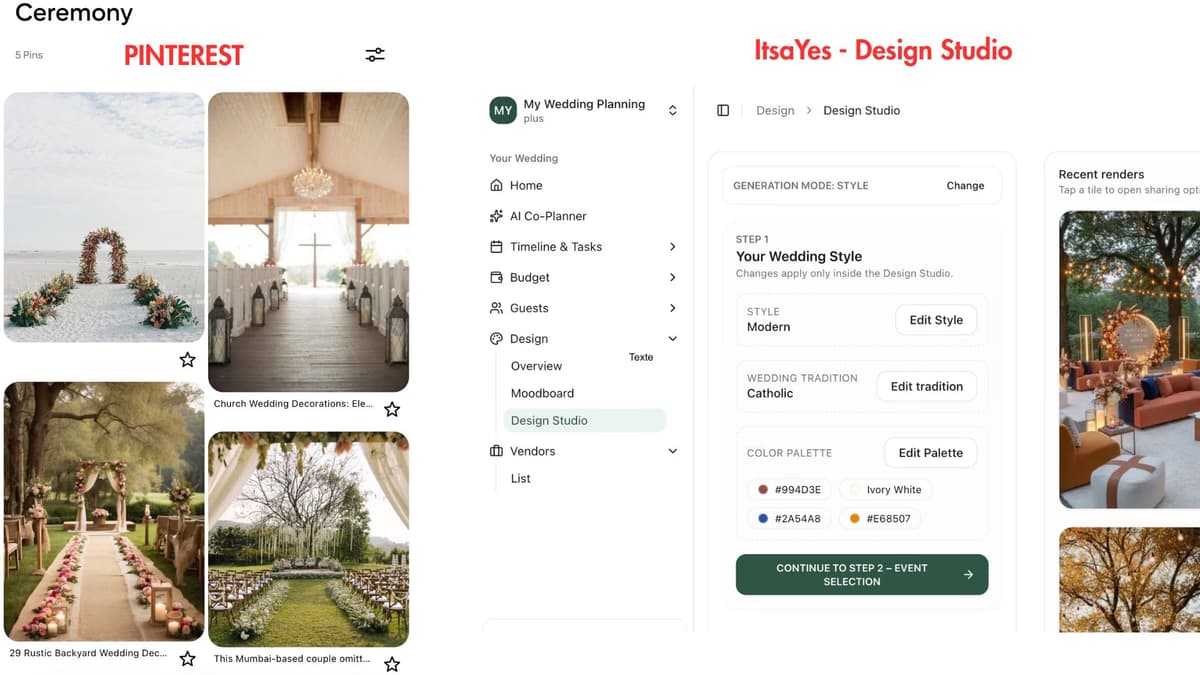Star the Mumbai-based couple pin
Image resolution: width=1200 pixels, height=675 pixels.
tap(392, 663)
